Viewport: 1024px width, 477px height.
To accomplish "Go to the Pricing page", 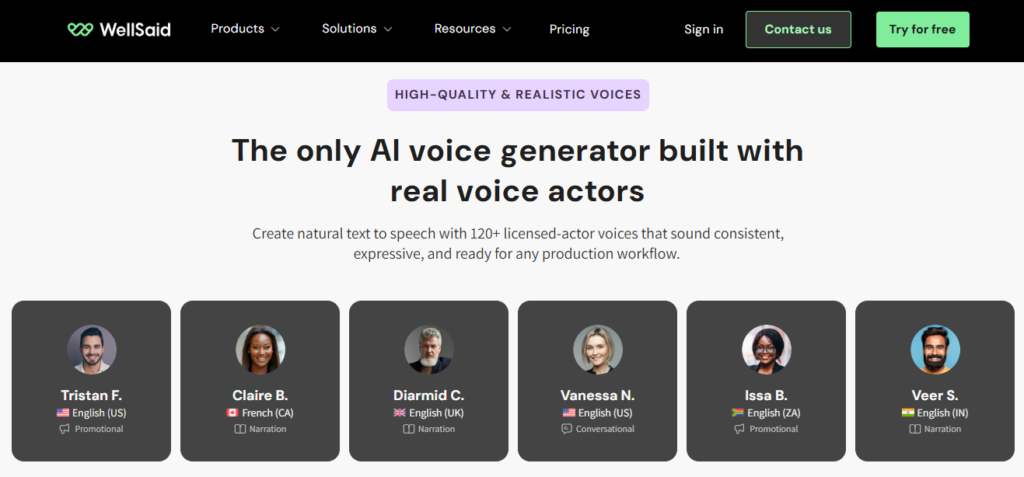I will pos(569,29).
